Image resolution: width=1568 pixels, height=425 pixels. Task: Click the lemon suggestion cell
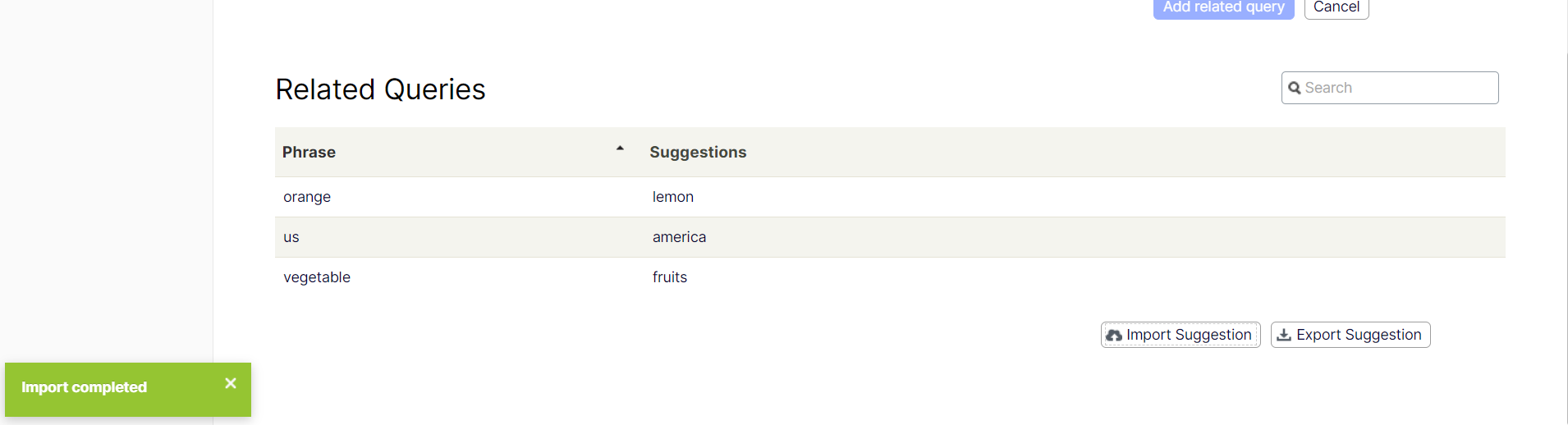(673, 197)
